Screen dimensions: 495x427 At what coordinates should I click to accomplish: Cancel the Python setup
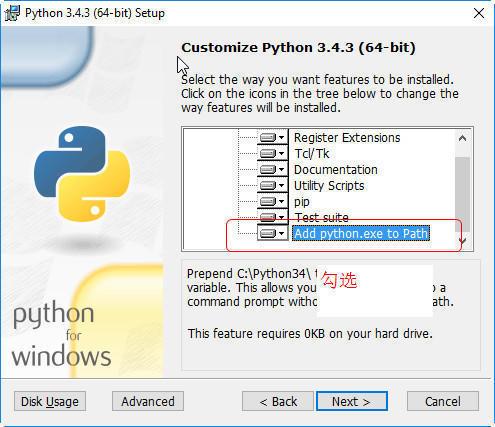pos(443,401)
